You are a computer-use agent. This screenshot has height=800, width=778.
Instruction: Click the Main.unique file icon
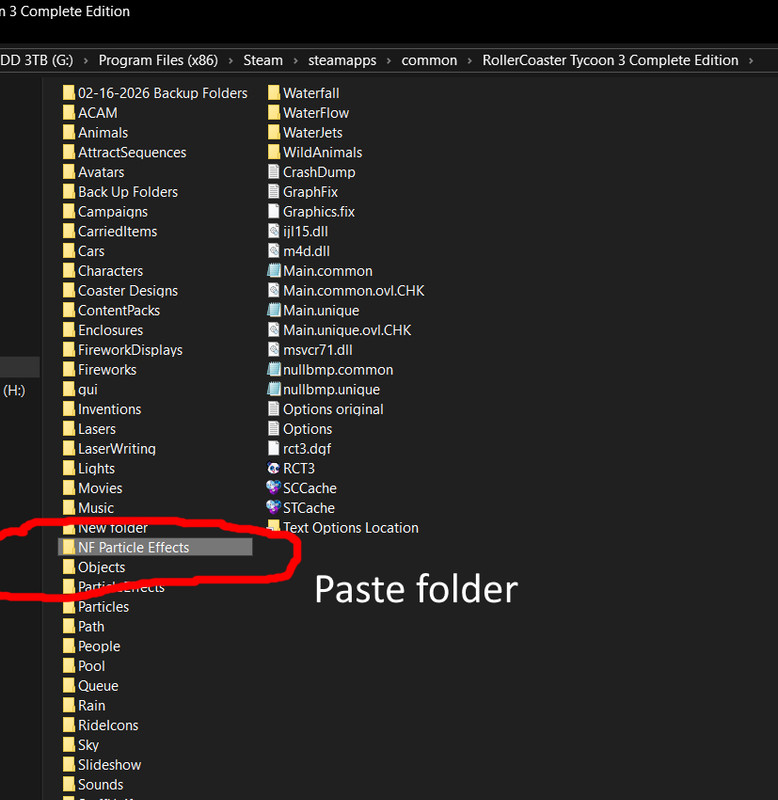click(274, 310)
